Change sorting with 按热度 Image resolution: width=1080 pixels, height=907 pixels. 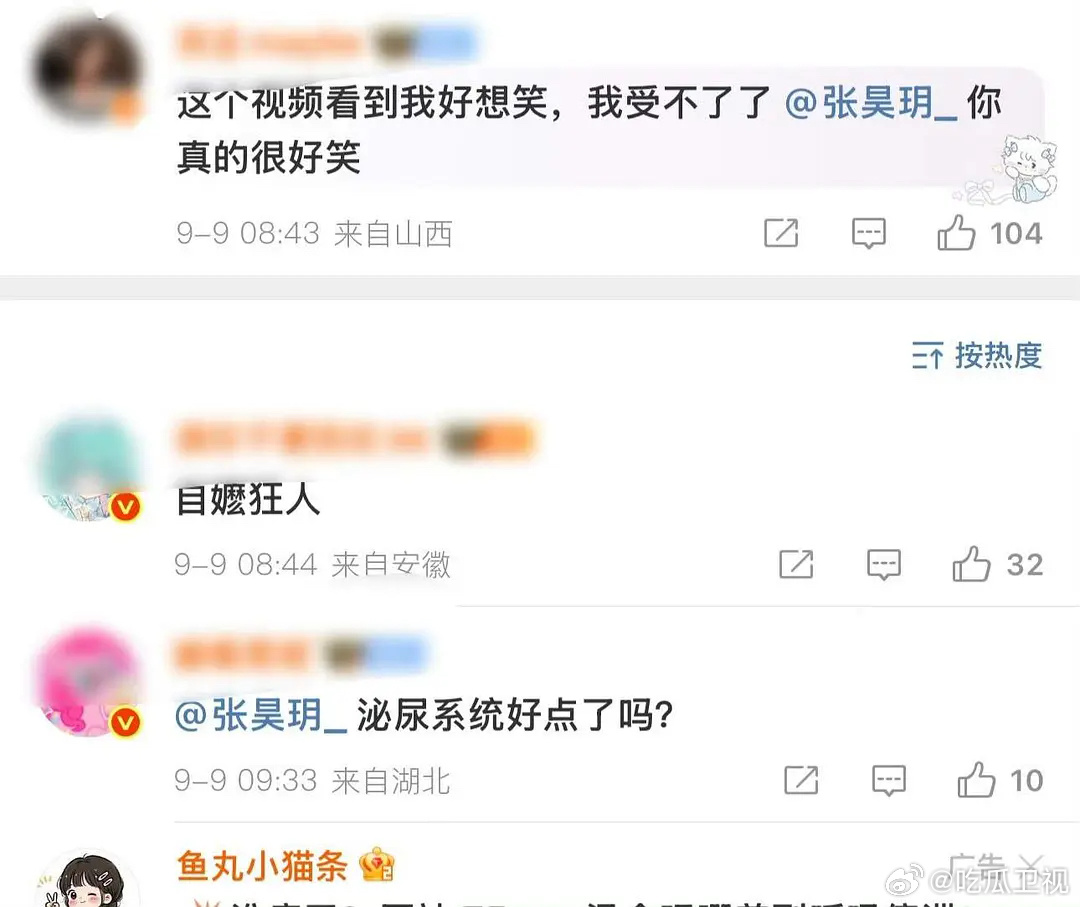(977, 356)
